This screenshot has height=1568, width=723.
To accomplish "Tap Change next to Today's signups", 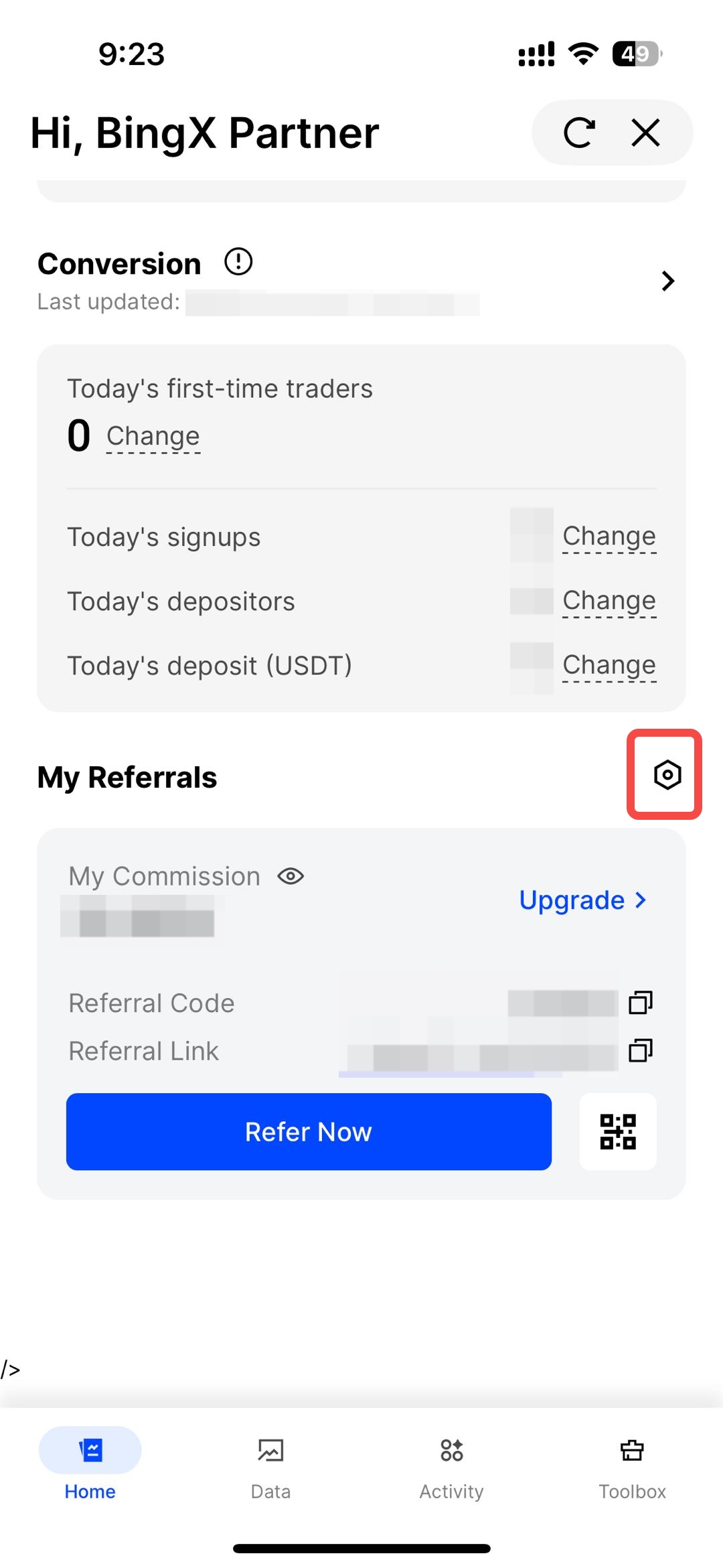I will [x=609, y=537].
